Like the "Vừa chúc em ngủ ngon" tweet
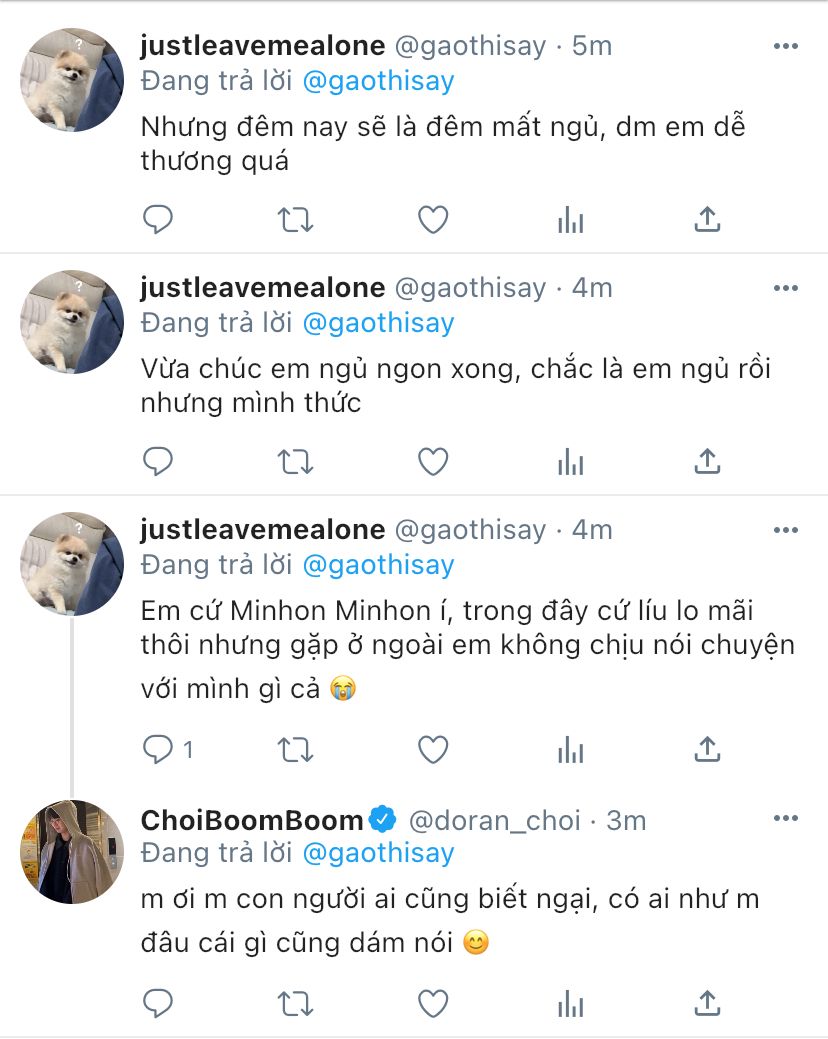This screenshot has height=1039, width=828. pyautogui.click(x=432, y=461)
